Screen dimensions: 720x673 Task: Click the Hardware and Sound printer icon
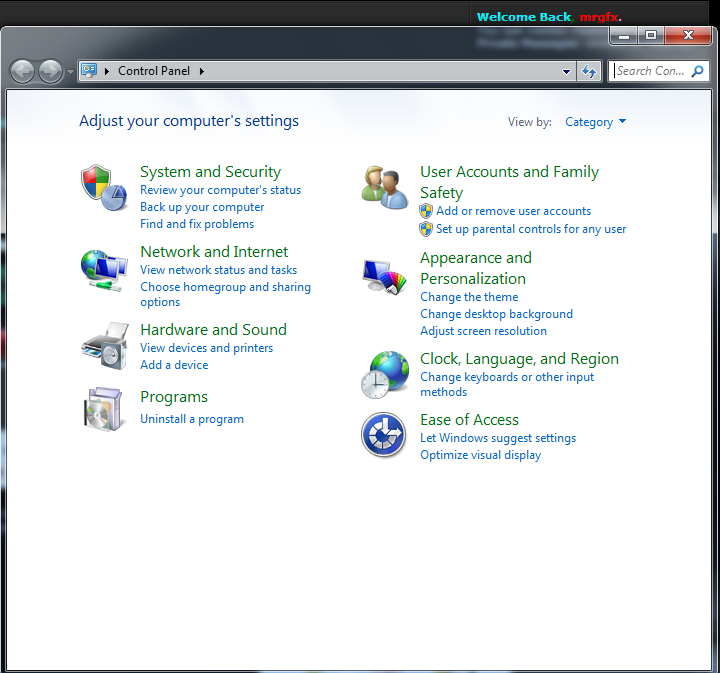point(105,346)
